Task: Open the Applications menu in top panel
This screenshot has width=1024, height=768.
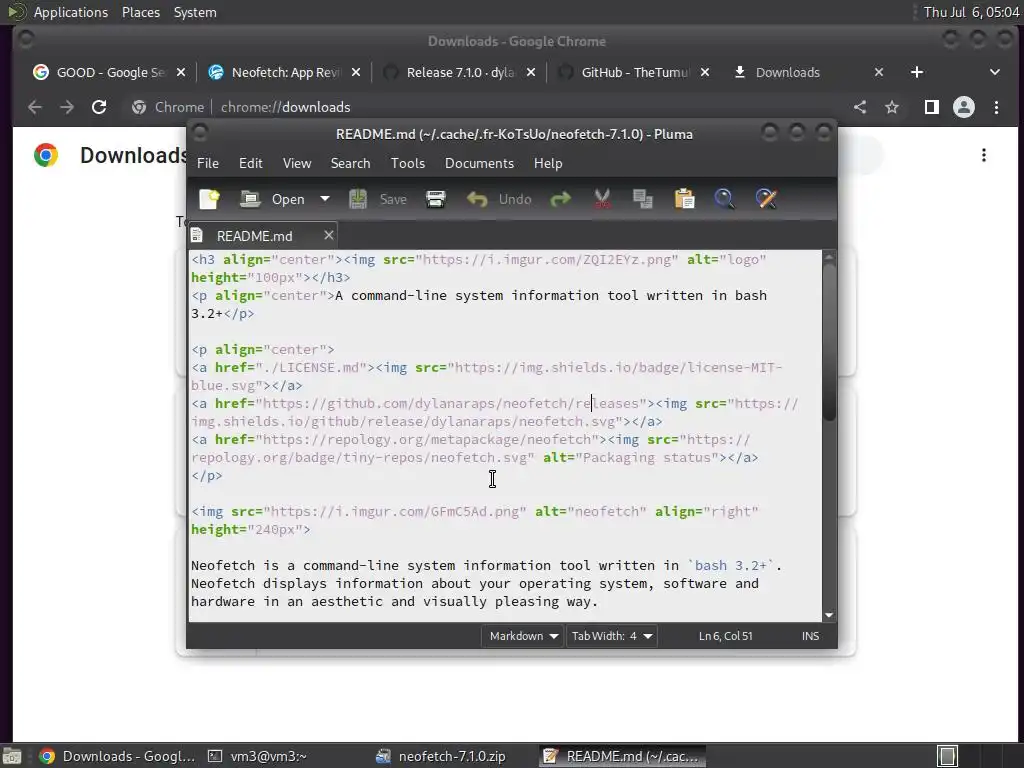Action: 71,12
